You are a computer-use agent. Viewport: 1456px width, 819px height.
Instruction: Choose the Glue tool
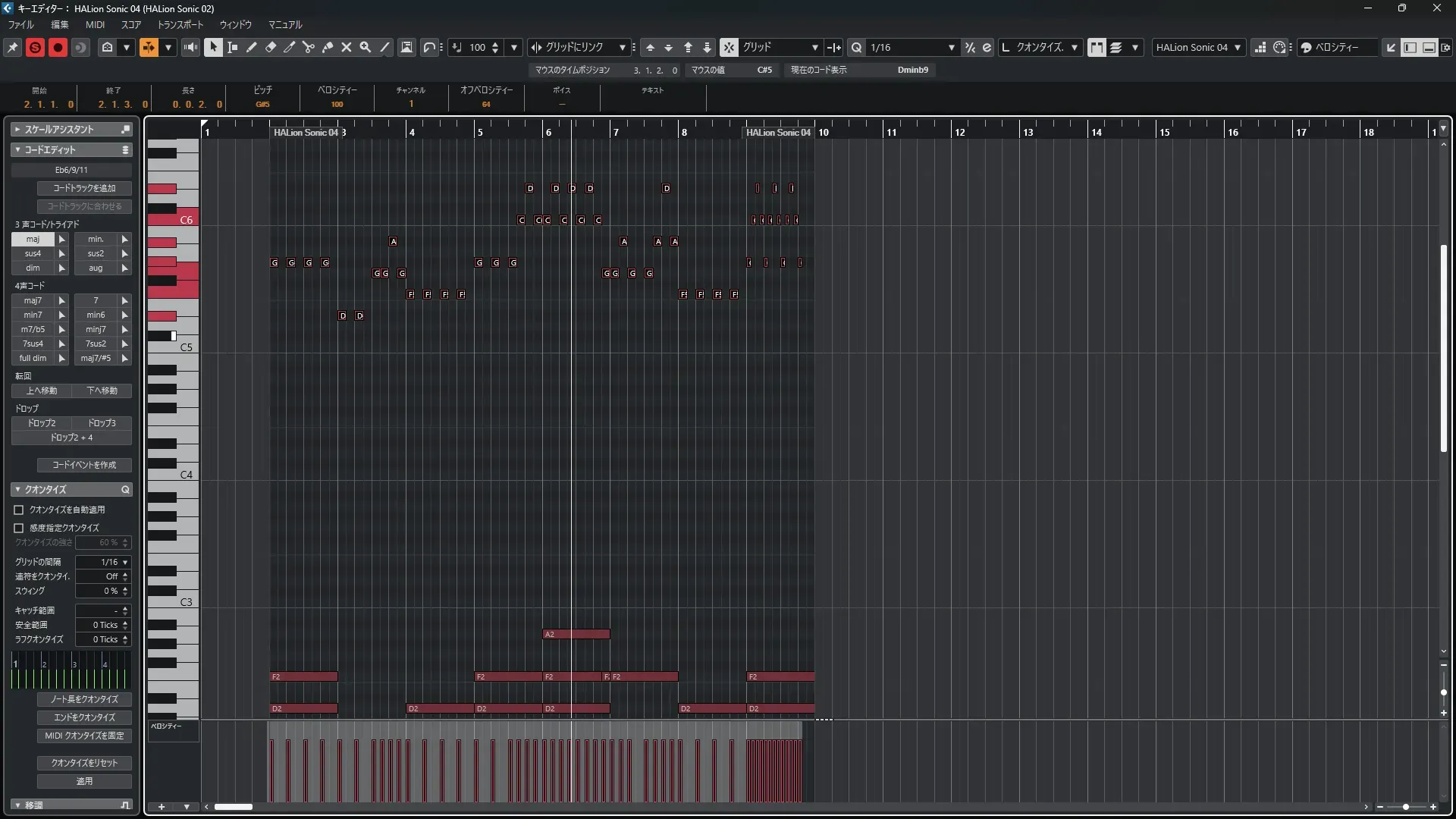[x=328, y=47]
